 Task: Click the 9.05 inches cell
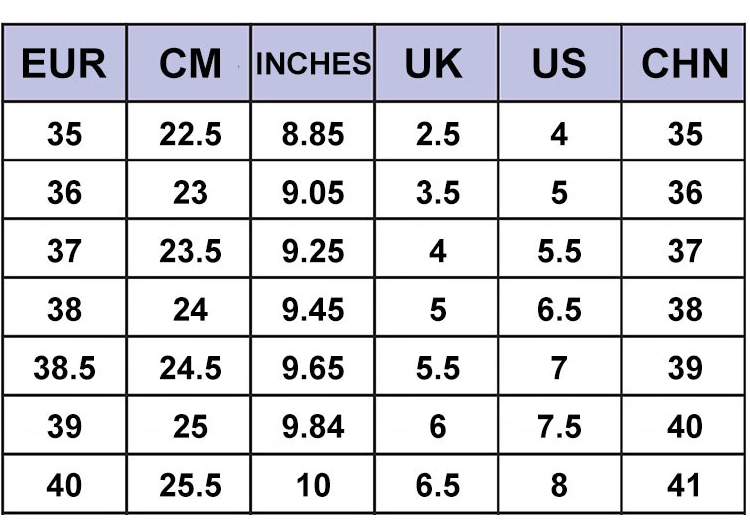313,192
